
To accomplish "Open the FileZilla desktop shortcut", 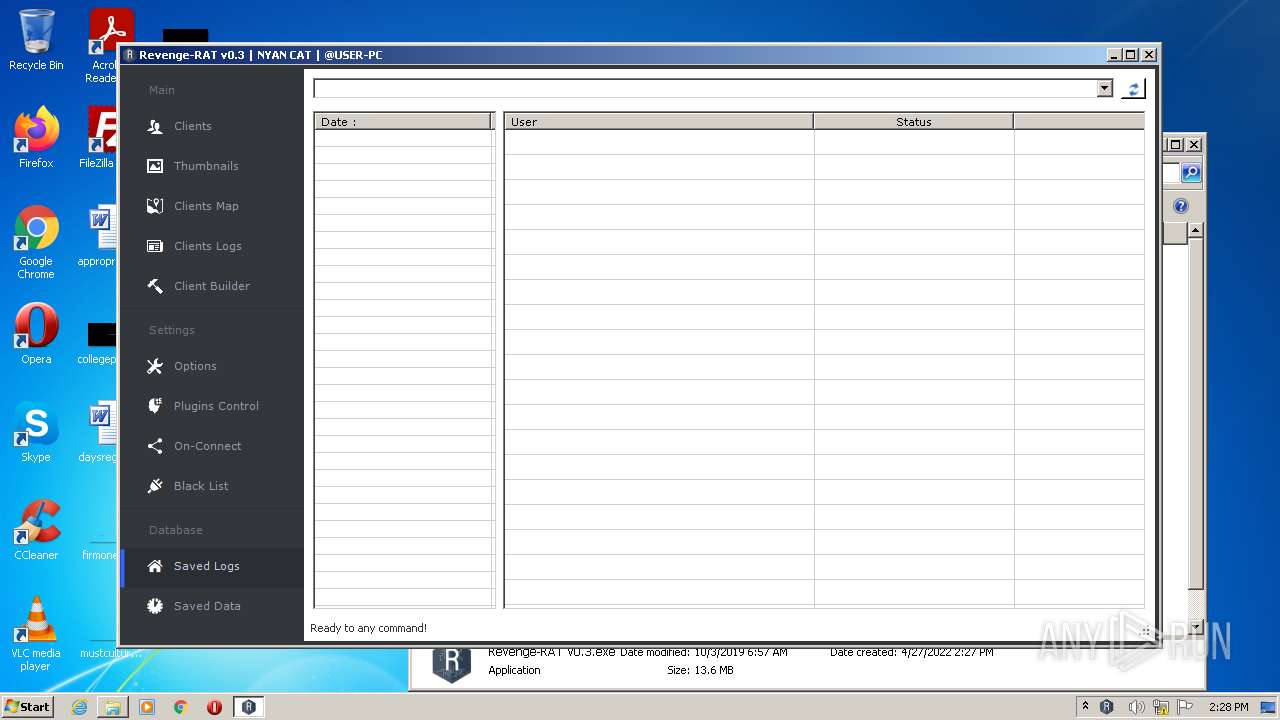I will 101,138.
